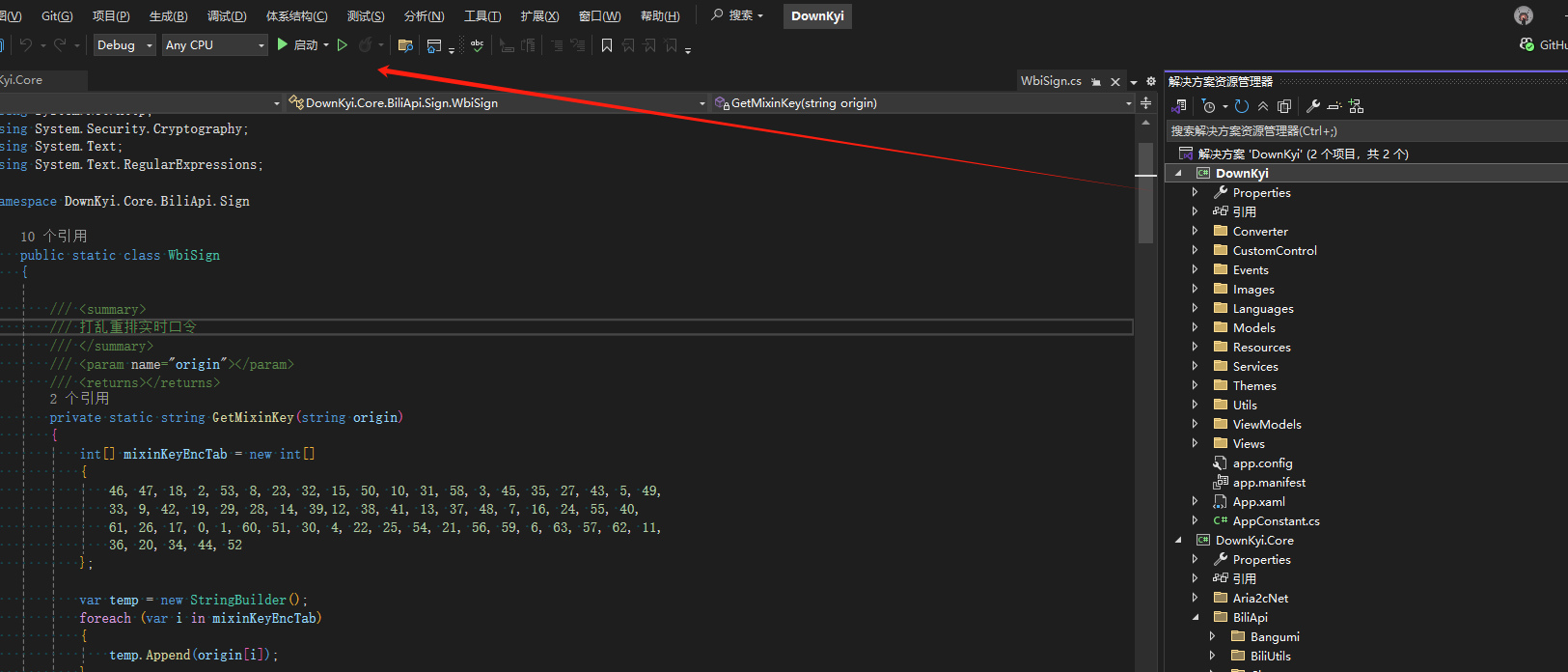Open the DownKyi.Core.BiliApi.Sign.WbiSign type dropdown
1568x672 pixels.
coord(497,103)
